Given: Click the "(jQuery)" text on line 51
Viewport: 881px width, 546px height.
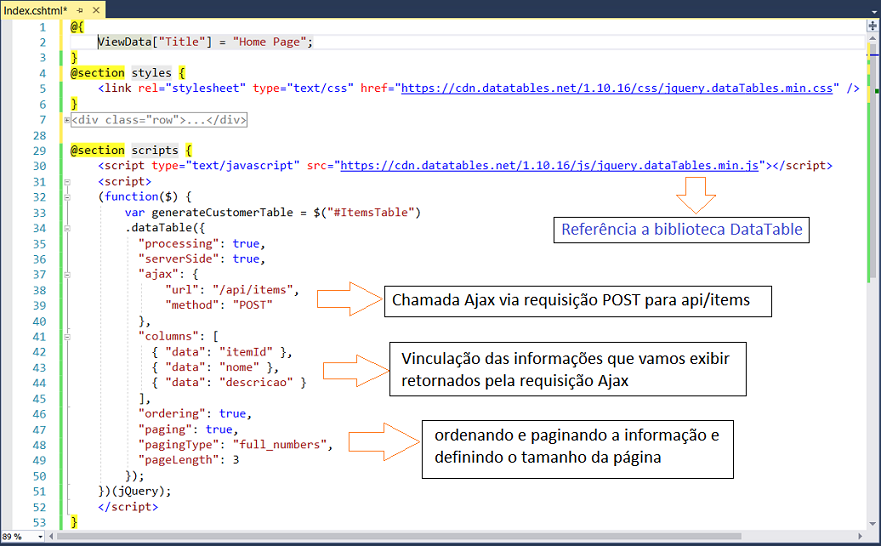Looking at the screenshot, I should [138, 491].
